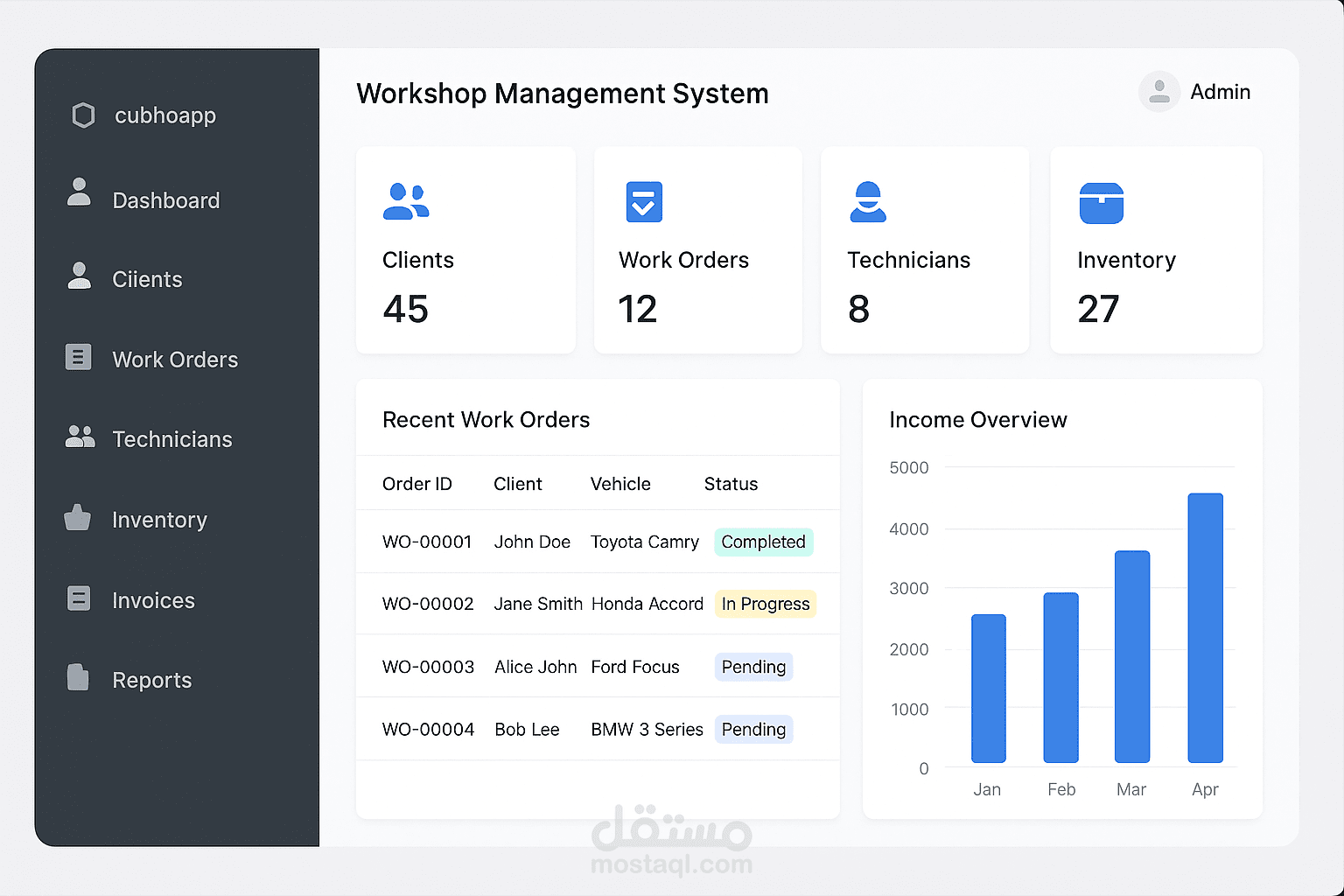This screenshot has width=1344, height=896.
Task: Select Invoices in the sidebar menu
Action: [x=153, y=600]
